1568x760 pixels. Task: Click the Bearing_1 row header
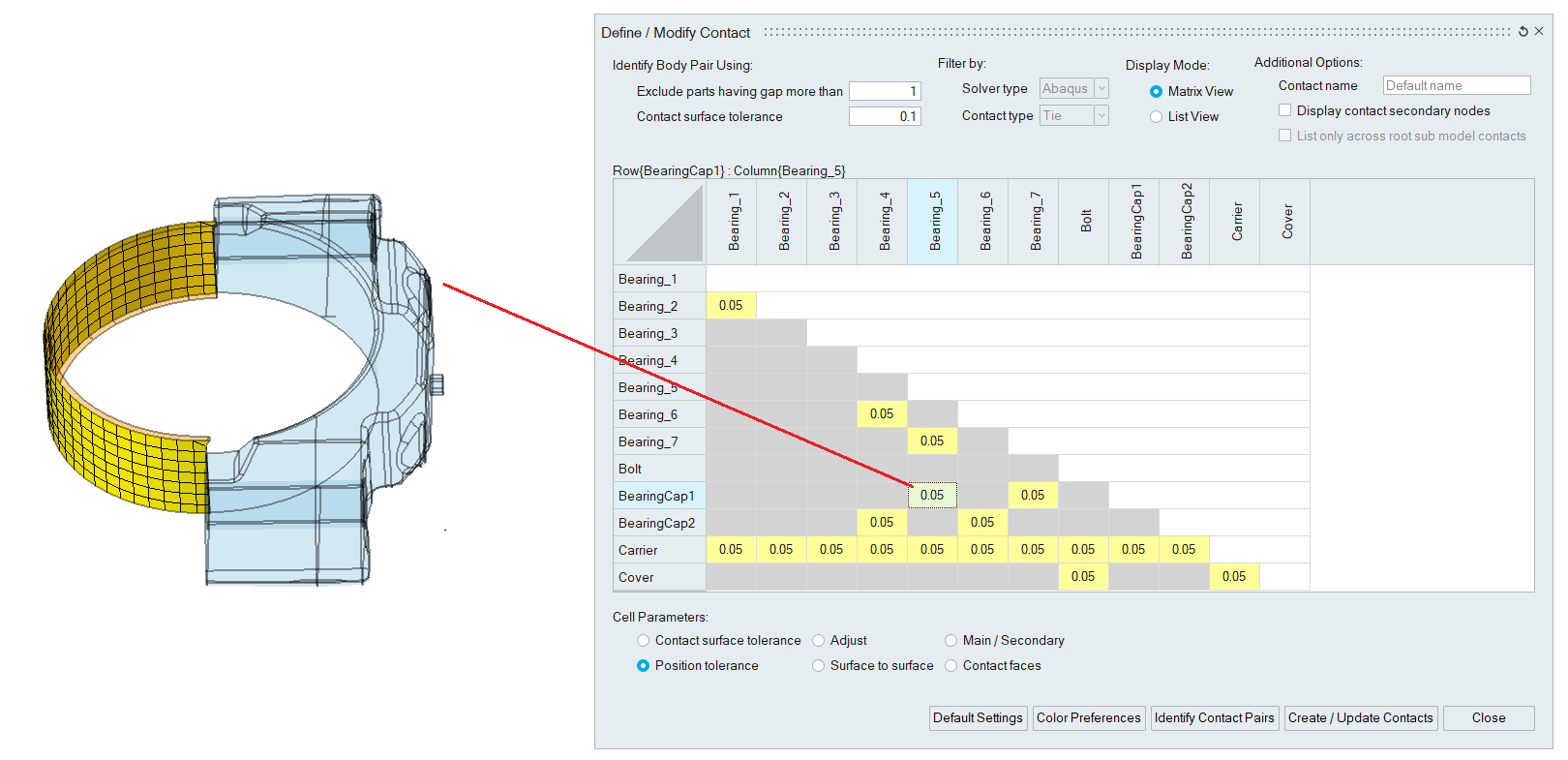click(660, 279)
